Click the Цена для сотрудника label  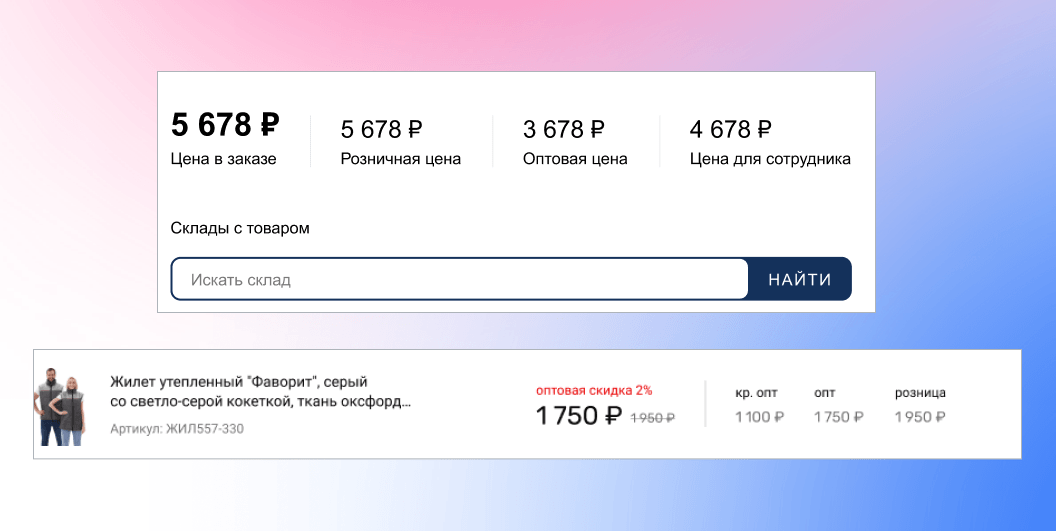tap(770, 158)
